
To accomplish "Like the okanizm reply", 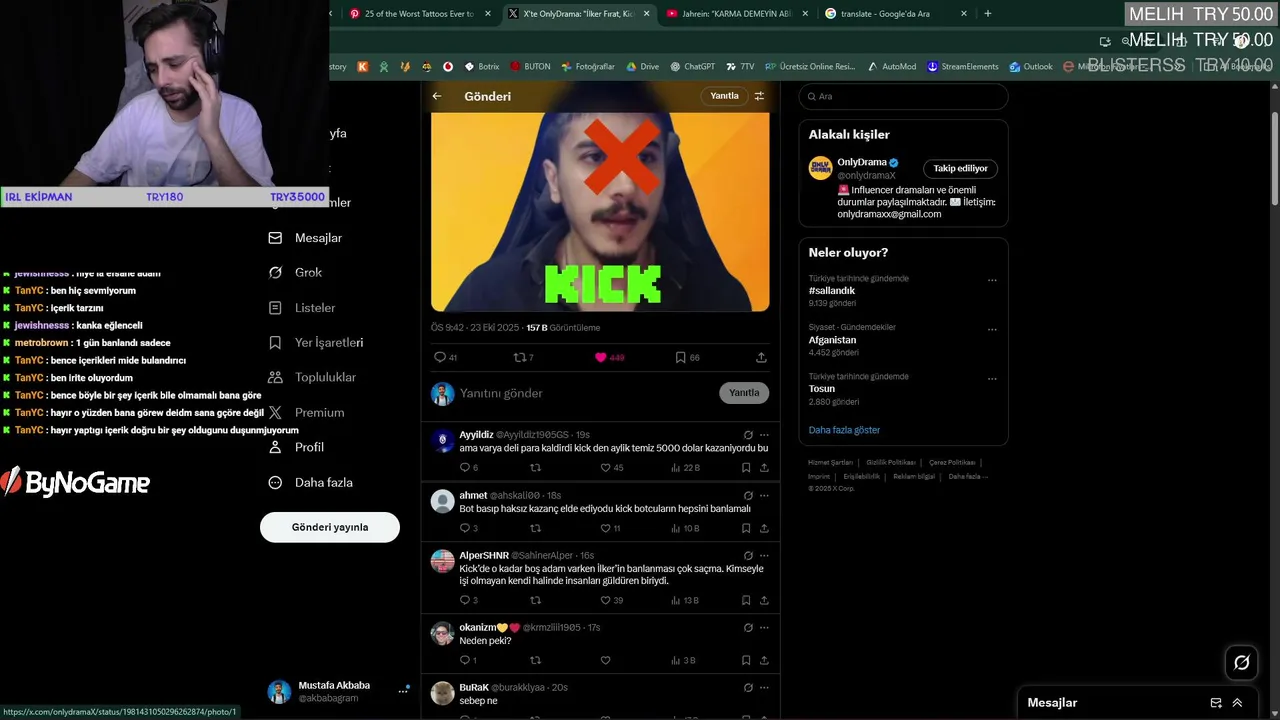I will tap(605, 660).
